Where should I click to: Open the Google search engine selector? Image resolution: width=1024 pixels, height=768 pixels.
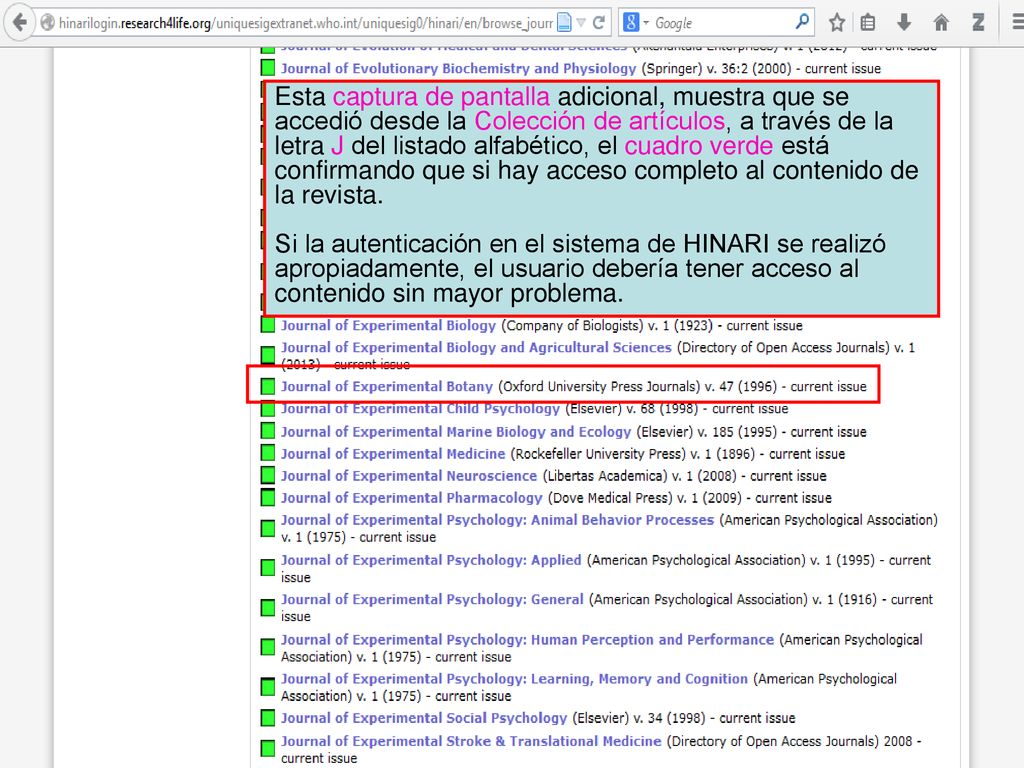pos(636,23)
